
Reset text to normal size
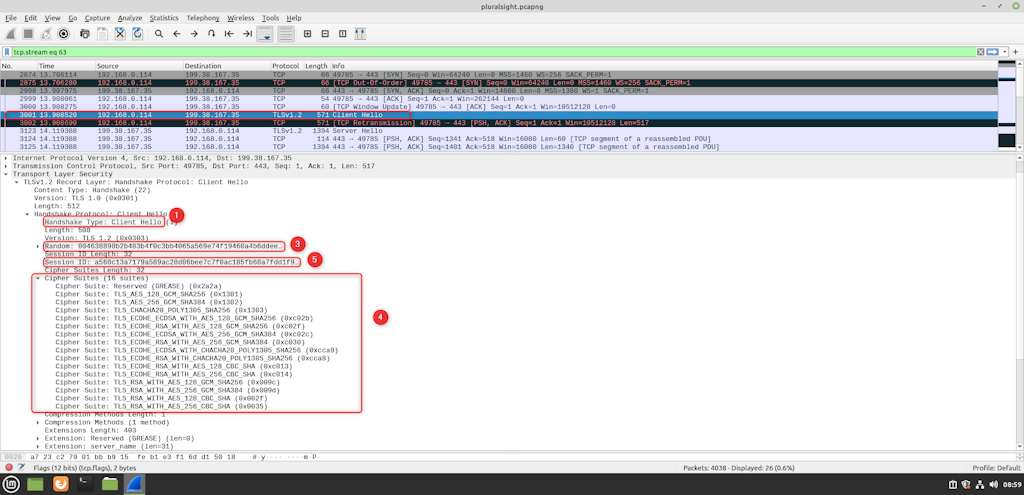342,34
